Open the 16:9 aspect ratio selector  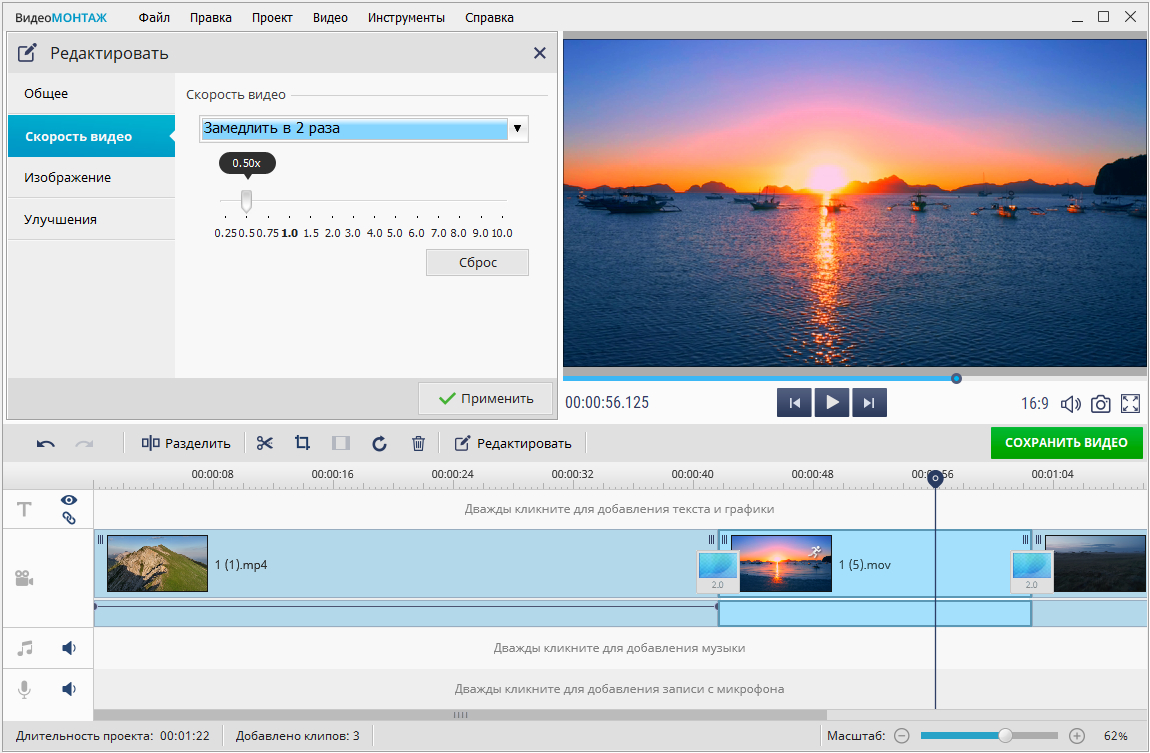(x=1034, y=404)
